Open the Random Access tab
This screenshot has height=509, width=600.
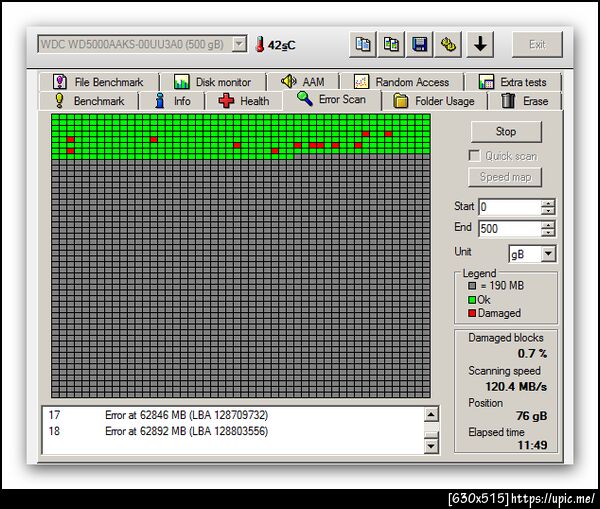[401, 82]
